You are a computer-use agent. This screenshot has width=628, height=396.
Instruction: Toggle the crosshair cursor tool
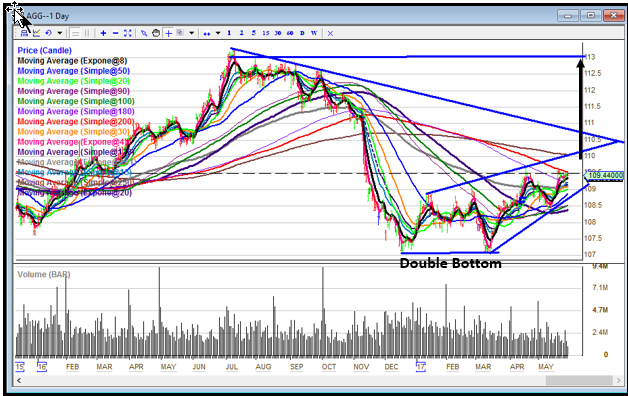pos(169,33)
